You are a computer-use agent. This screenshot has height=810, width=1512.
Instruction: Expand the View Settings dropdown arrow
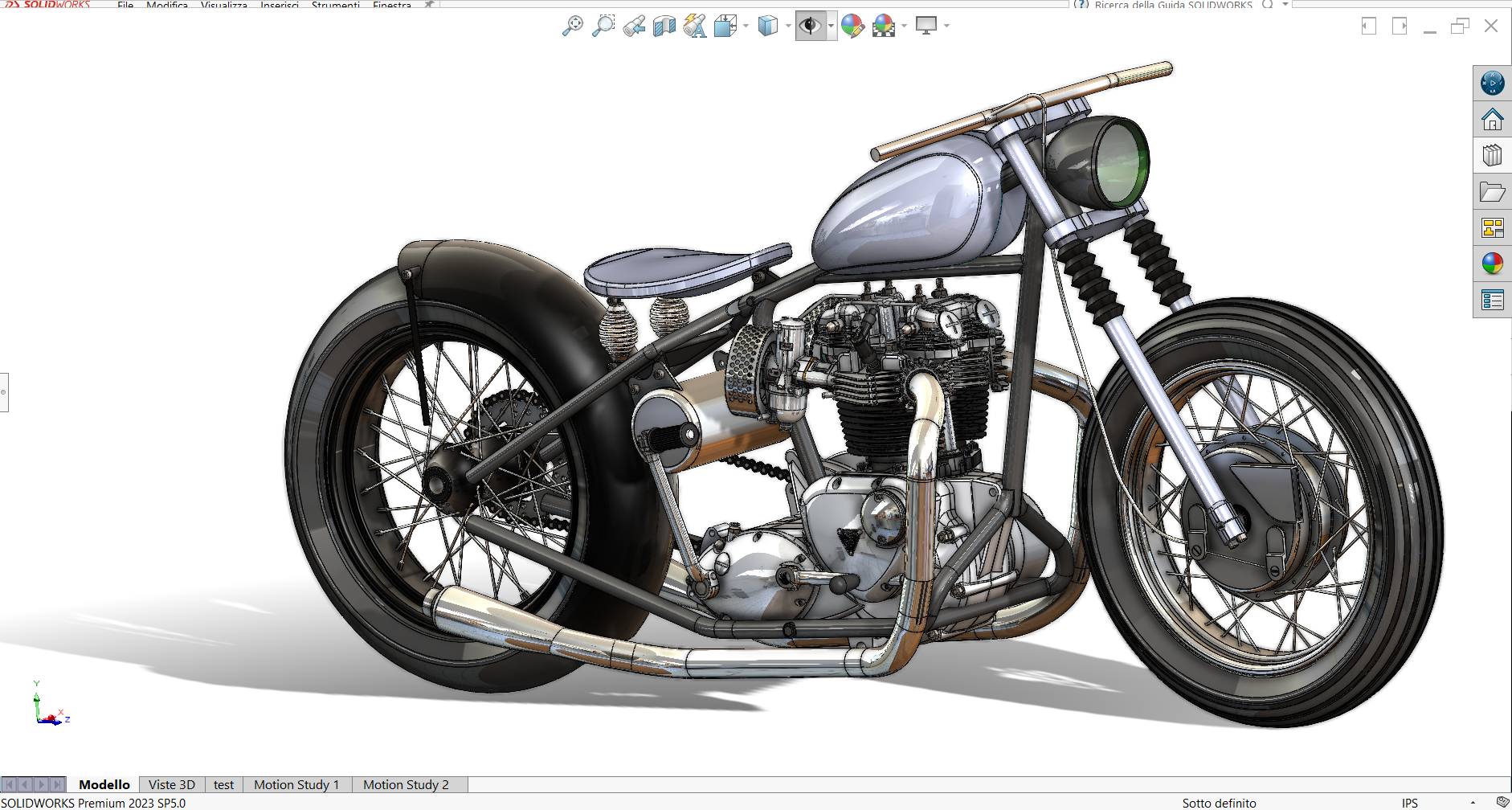pyautogui.click(x=947, y=26)
